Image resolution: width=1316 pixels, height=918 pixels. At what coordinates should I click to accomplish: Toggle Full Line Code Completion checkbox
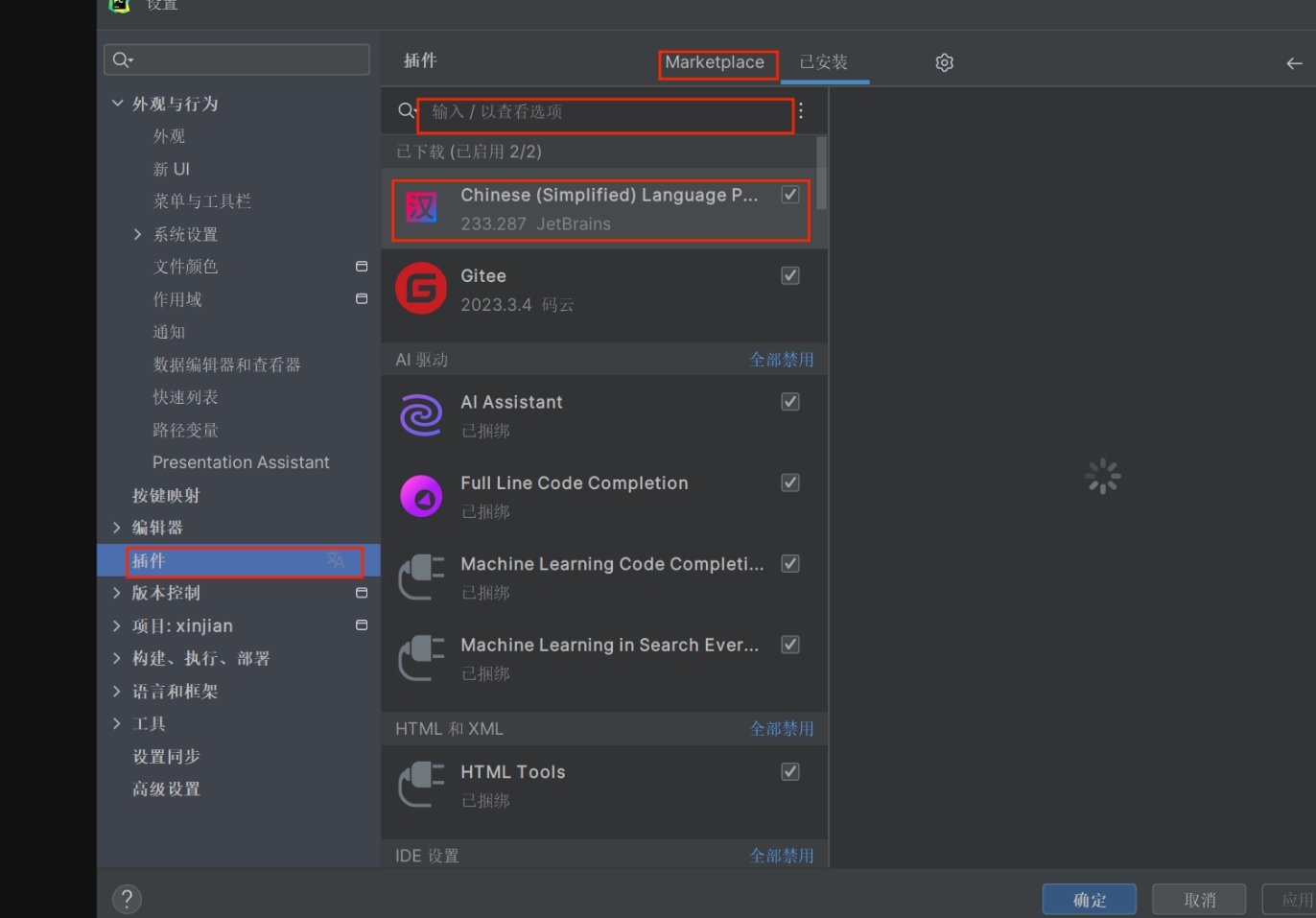[790, 483]
